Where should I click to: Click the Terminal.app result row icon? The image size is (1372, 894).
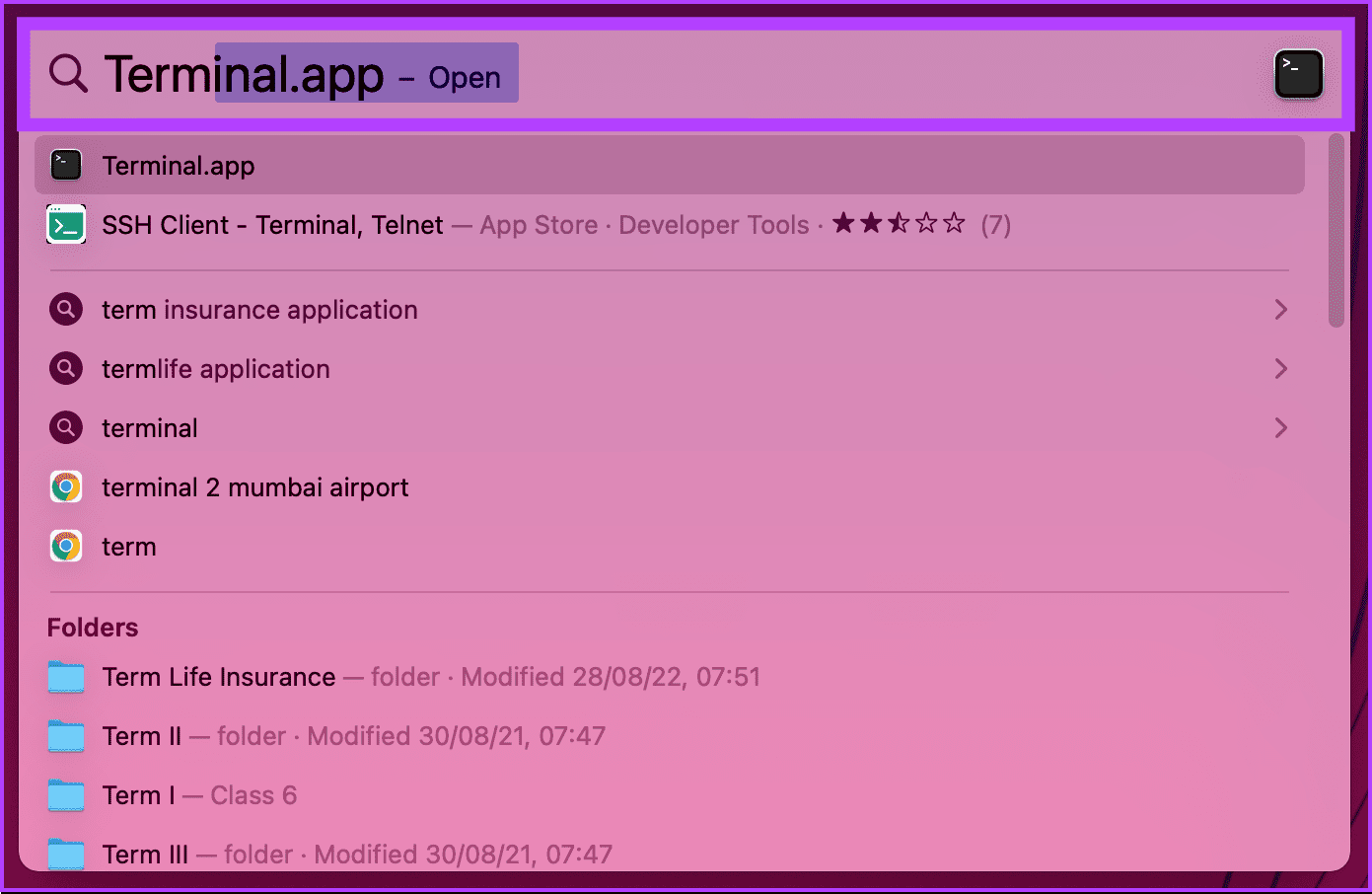66,165
